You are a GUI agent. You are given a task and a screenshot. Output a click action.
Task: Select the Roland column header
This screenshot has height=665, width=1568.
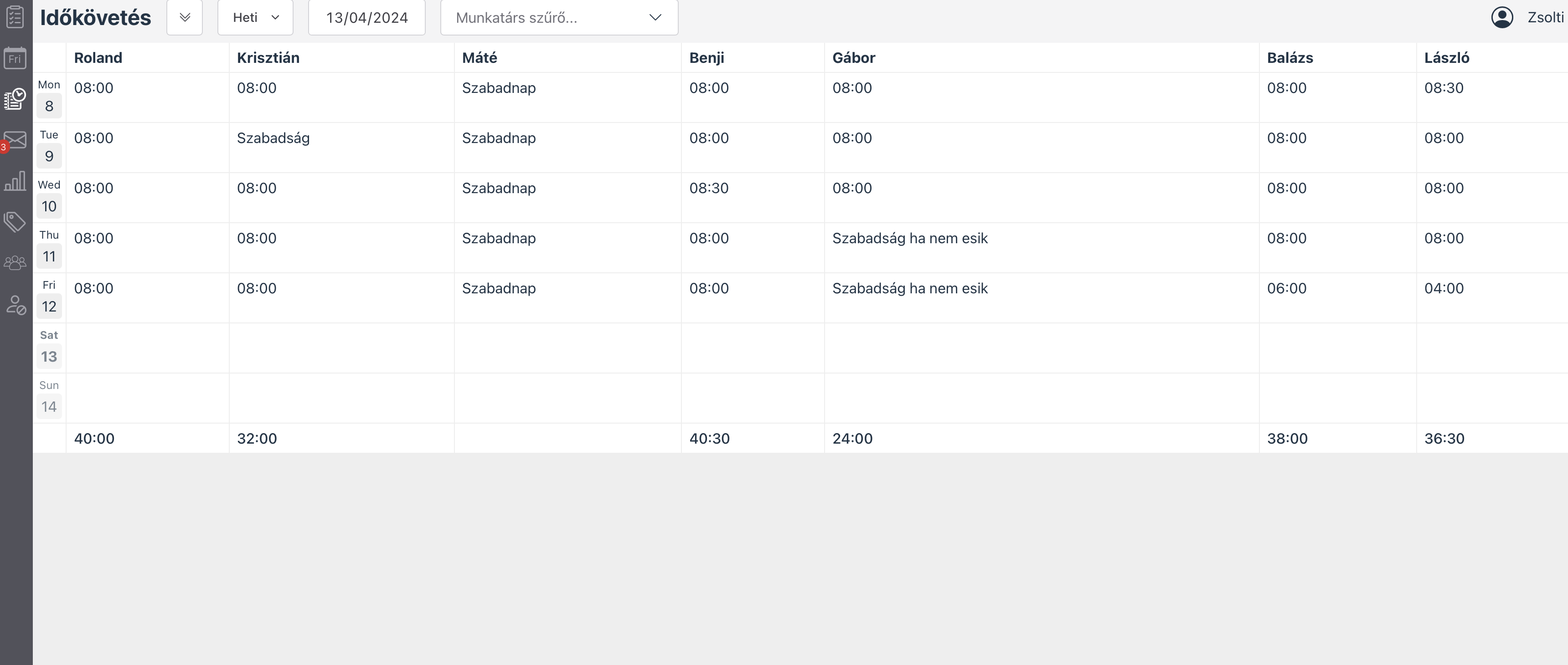coord(98,58)
